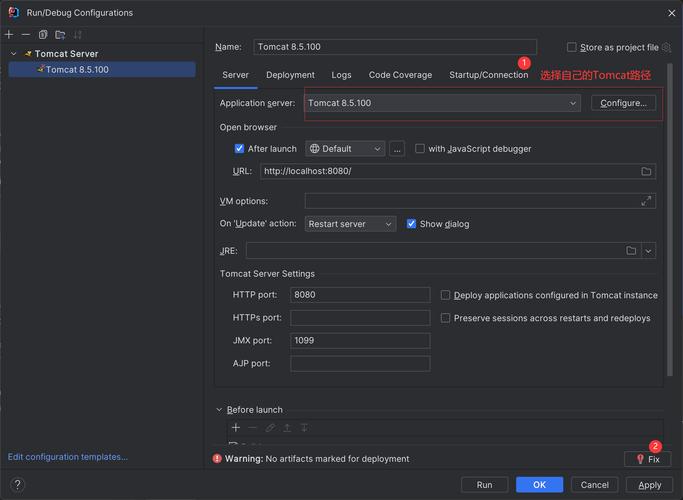683x500 pixels.
Task: Copy the selected configuration
Action: coord(43,34)
